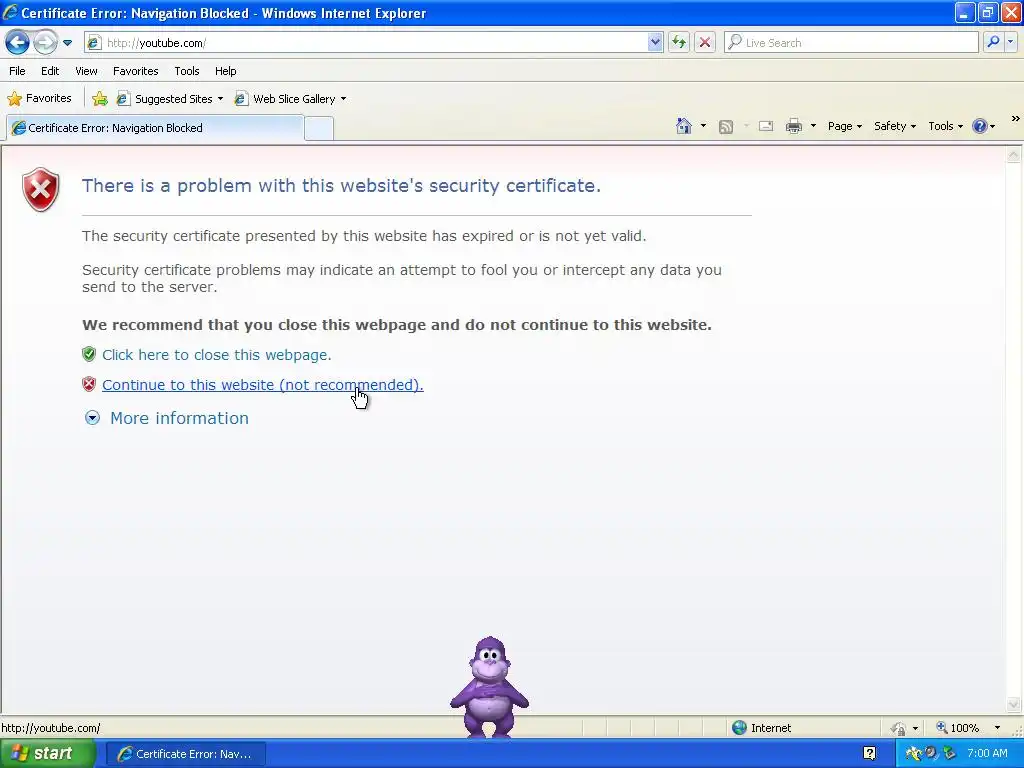The image size is (1024, 768).
Task: Expand Home button dropdown arrow
Action: (x=703, y=126)
